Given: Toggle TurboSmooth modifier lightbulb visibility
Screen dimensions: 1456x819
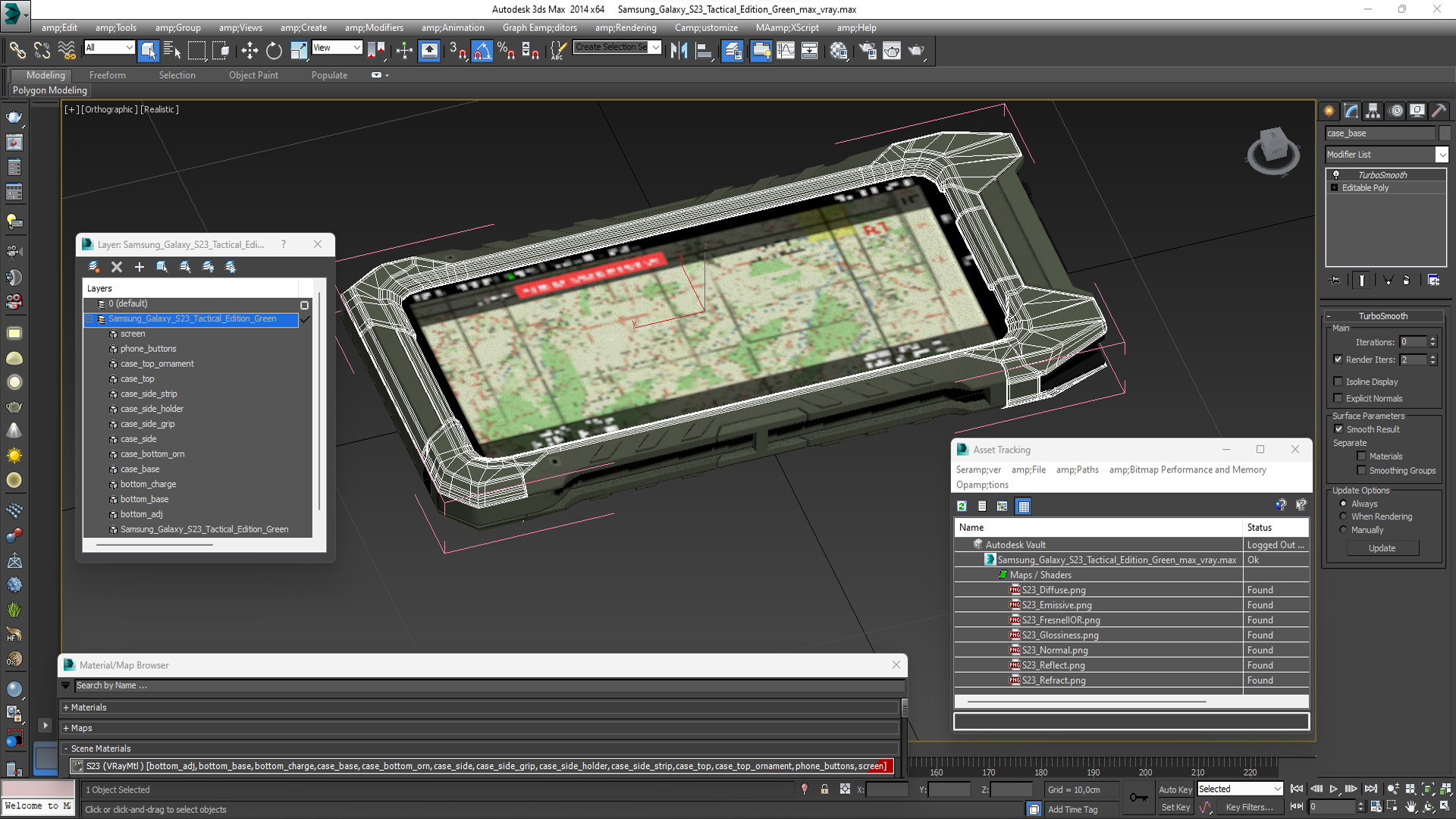Looking at the screenshot, I should click(1336, 174).
